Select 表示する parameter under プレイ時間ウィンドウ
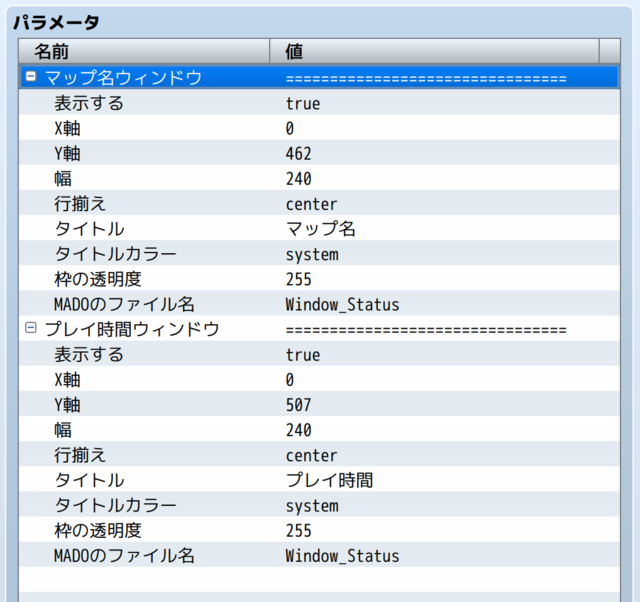The height and width of the screenshot is (602, 640). (89, 354)
